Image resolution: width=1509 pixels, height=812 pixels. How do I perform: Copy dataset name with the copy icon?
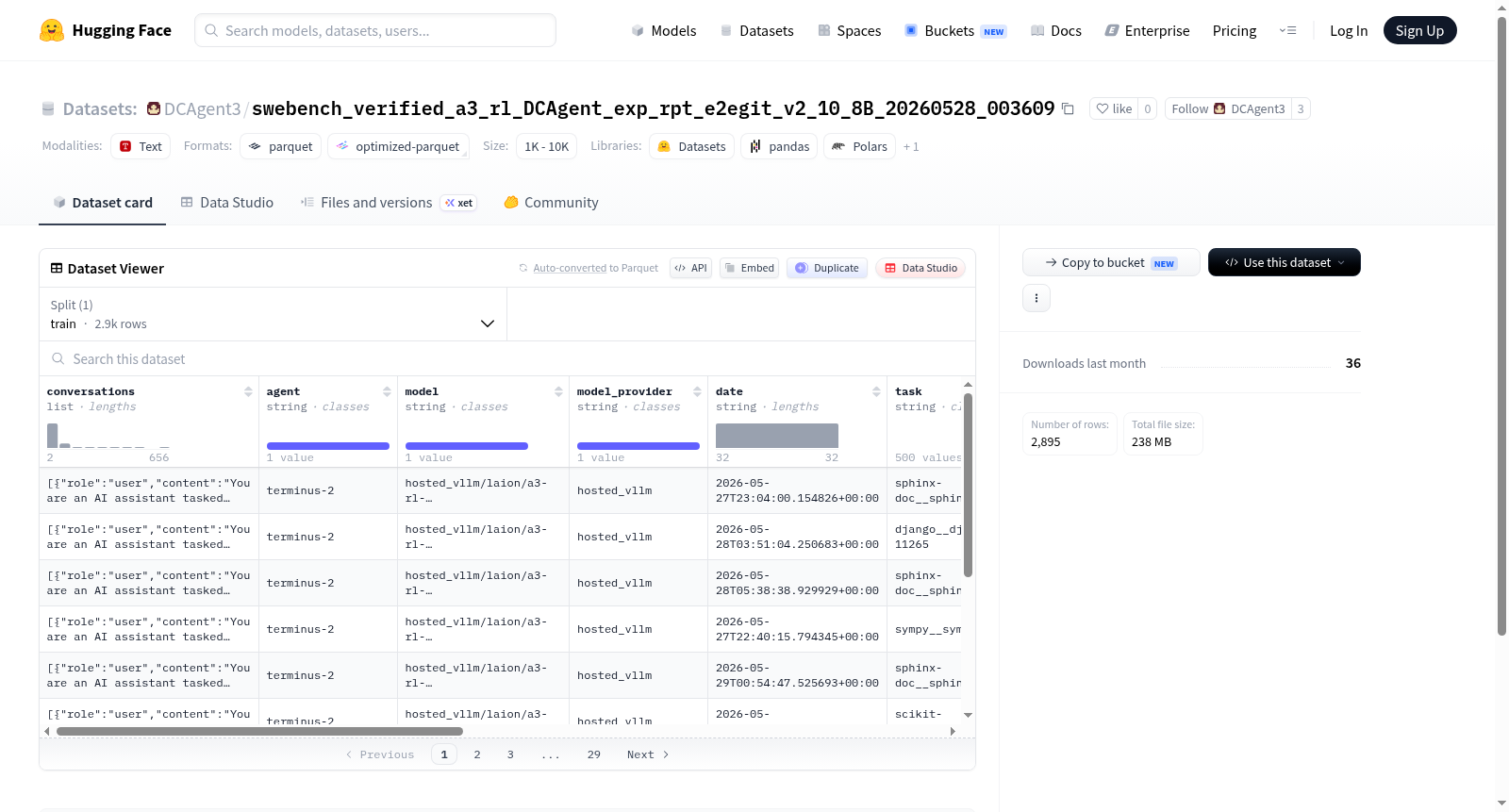[1068, 108]
